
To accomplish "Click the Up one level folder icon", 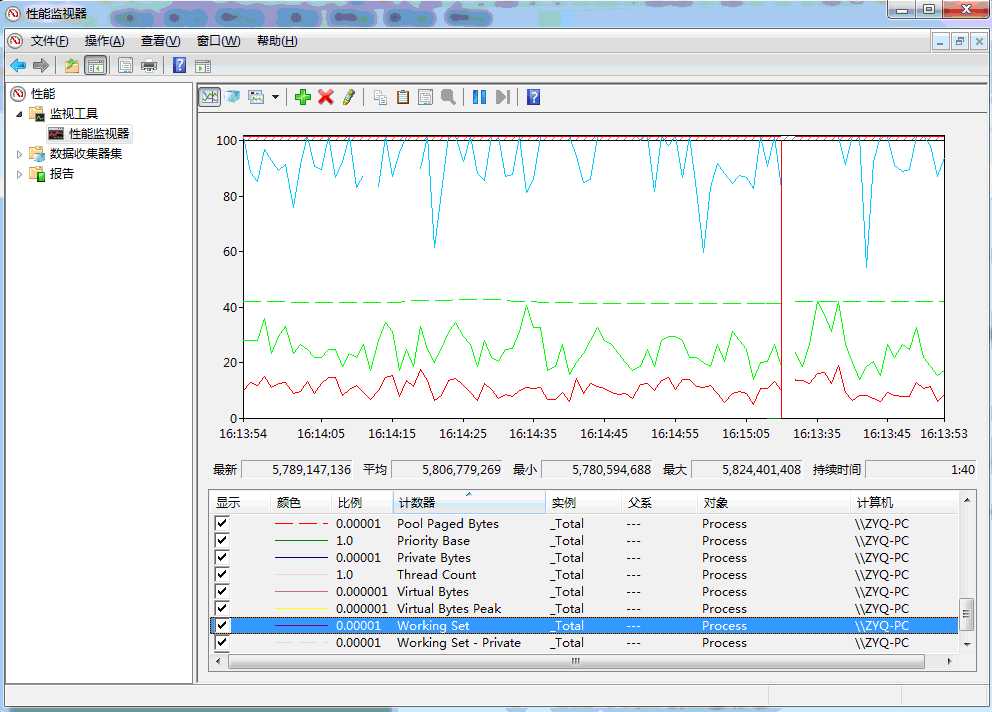I will point(71,65).
